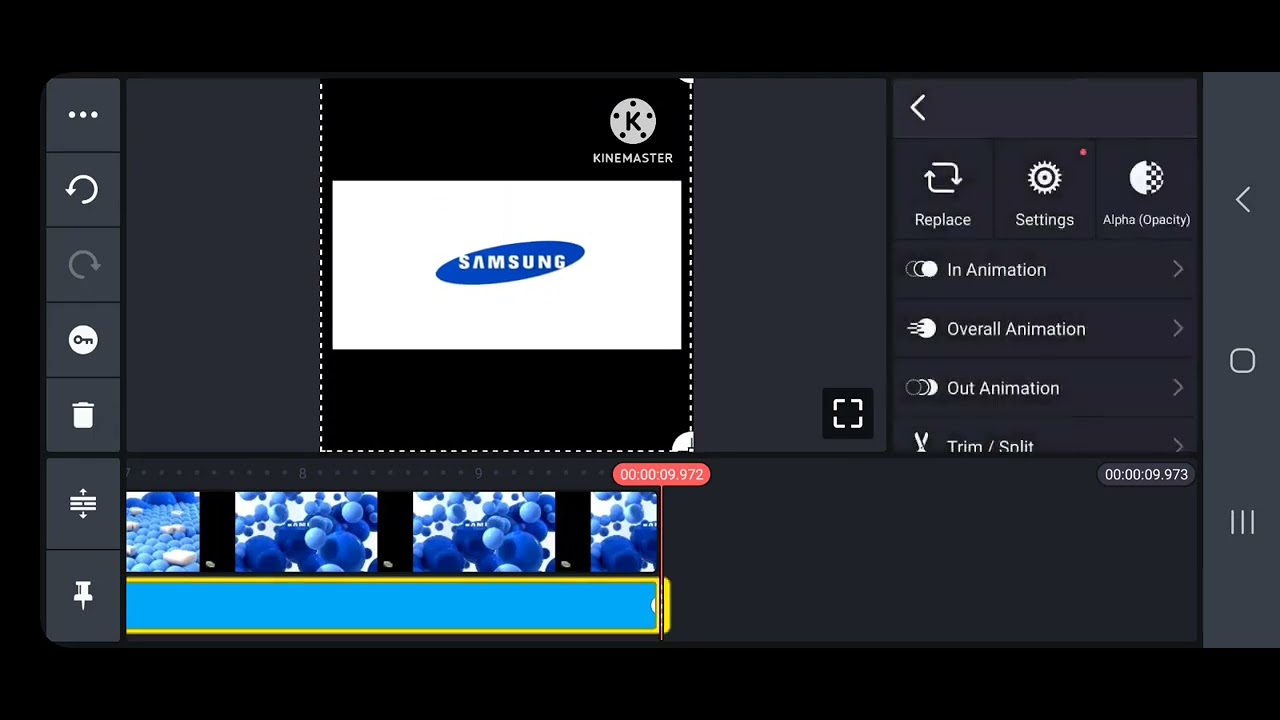Viewport: 1280px width, 720px height.
Task: Redo the last undone edit
Action: pyautogui.click(x=83, y=265)
